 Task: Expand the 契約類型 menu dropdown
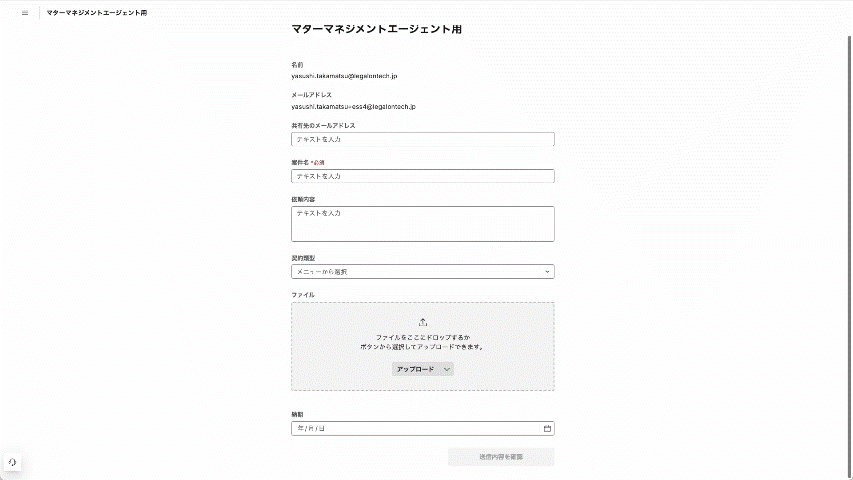(423, 271)
